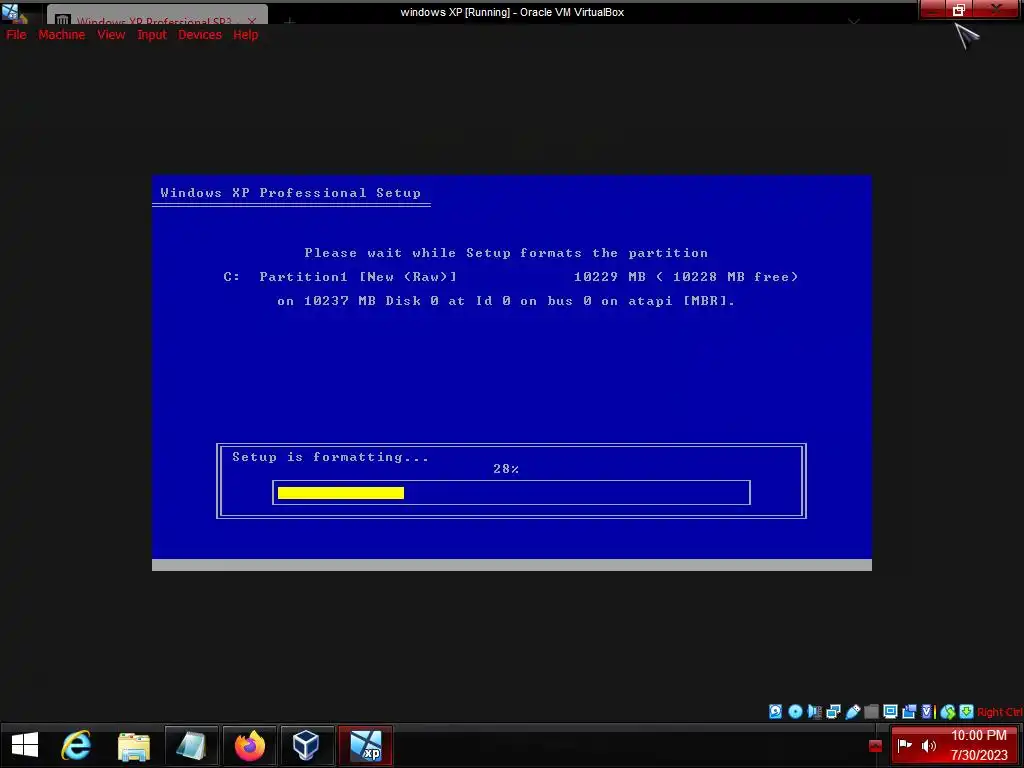Click the display settings status icon

click(x=890, y=712)
